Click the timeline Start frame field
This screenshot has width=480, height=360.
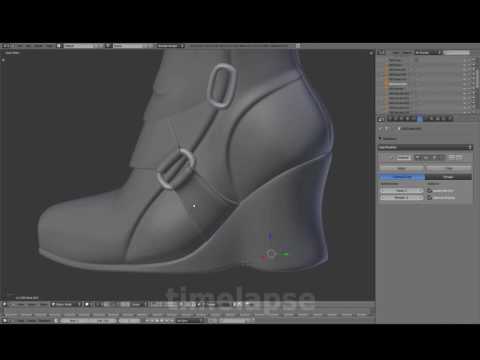[74, 320]
